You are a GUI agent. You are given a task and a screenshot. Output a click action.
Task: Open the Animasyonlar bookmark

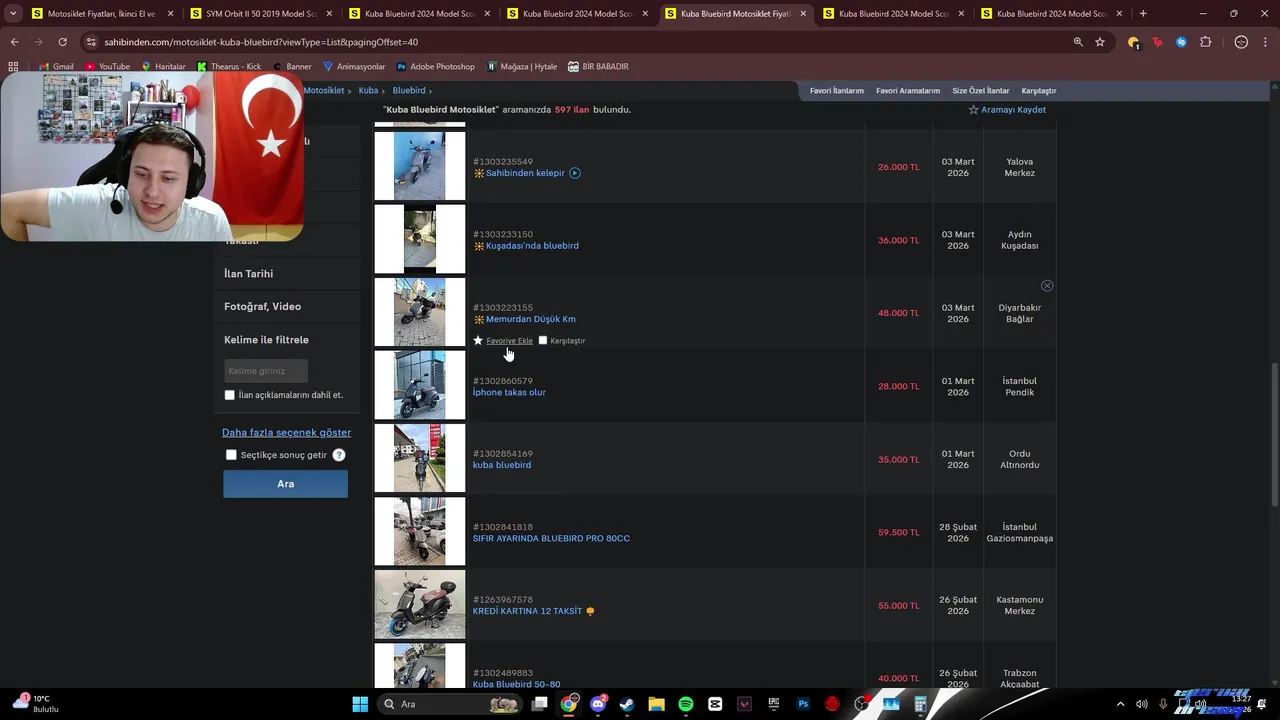click(354, 66)
